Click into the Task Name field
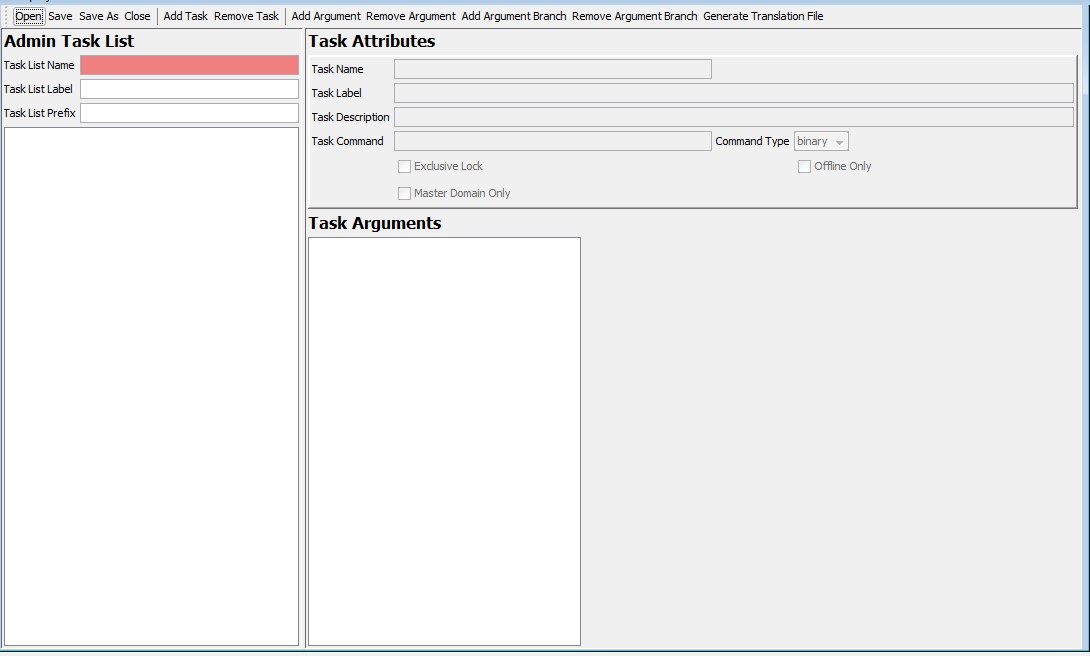The height and width of the screenshot is (656, 1090). (x=553, y=69)
